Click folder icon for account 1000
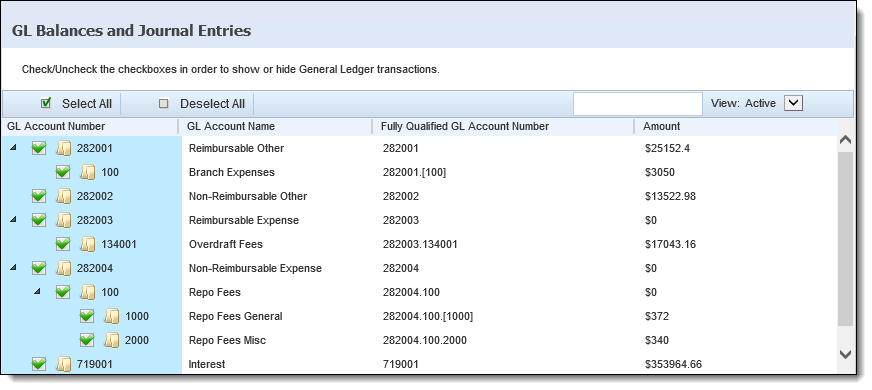 click(112, 316)
